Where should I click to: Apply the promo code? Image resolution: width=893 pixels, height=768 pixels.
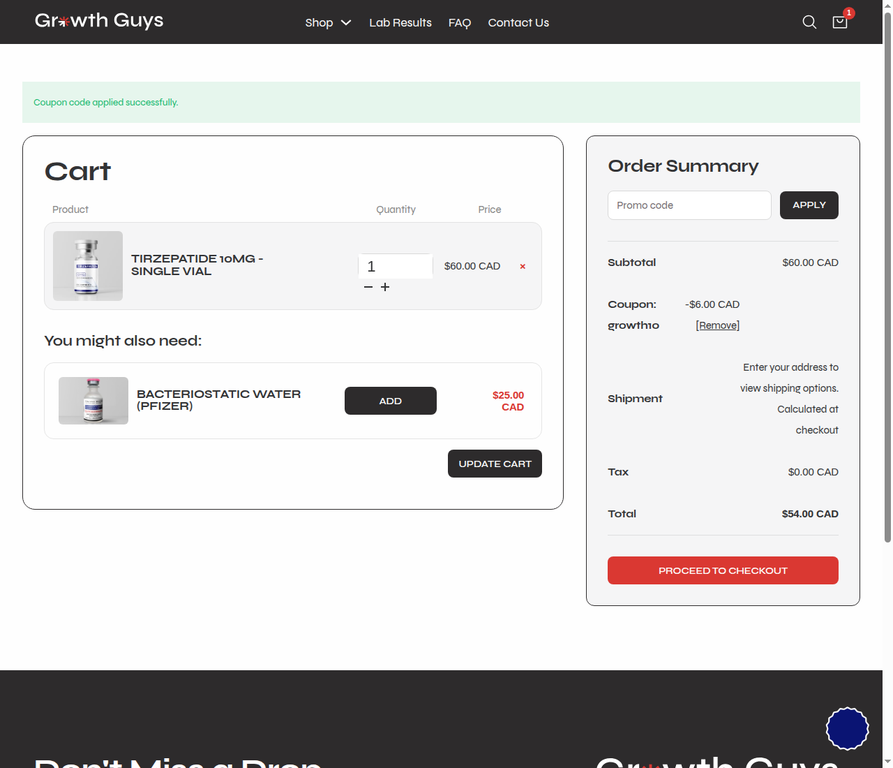(809, 205)
